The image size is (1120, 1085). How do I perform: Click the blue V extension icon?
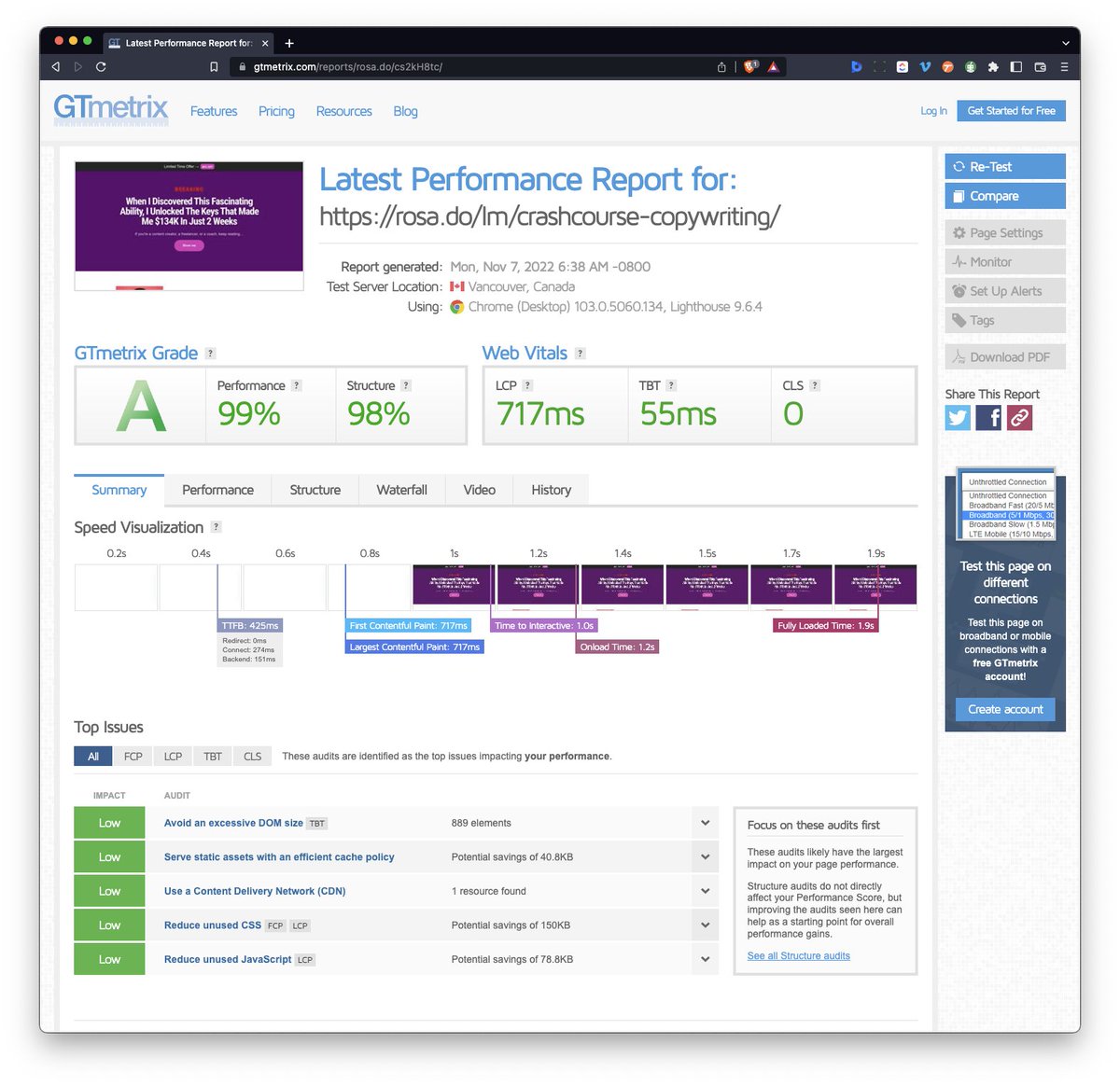point(925,67)
